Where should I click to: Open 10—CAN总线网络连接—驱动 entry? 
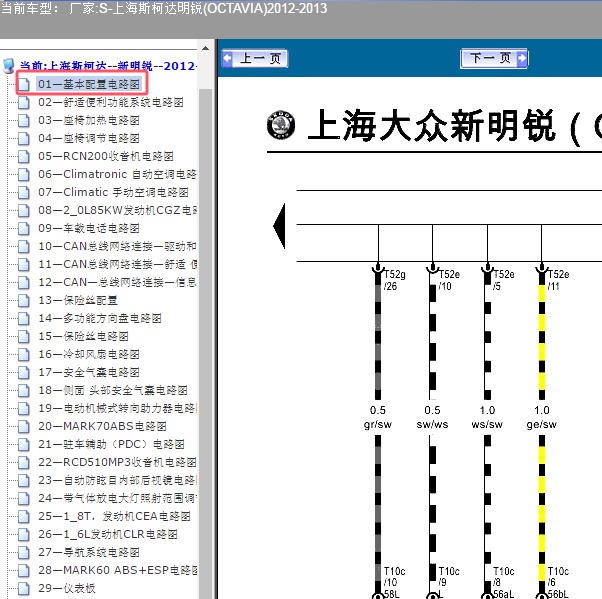pos(117,246)
